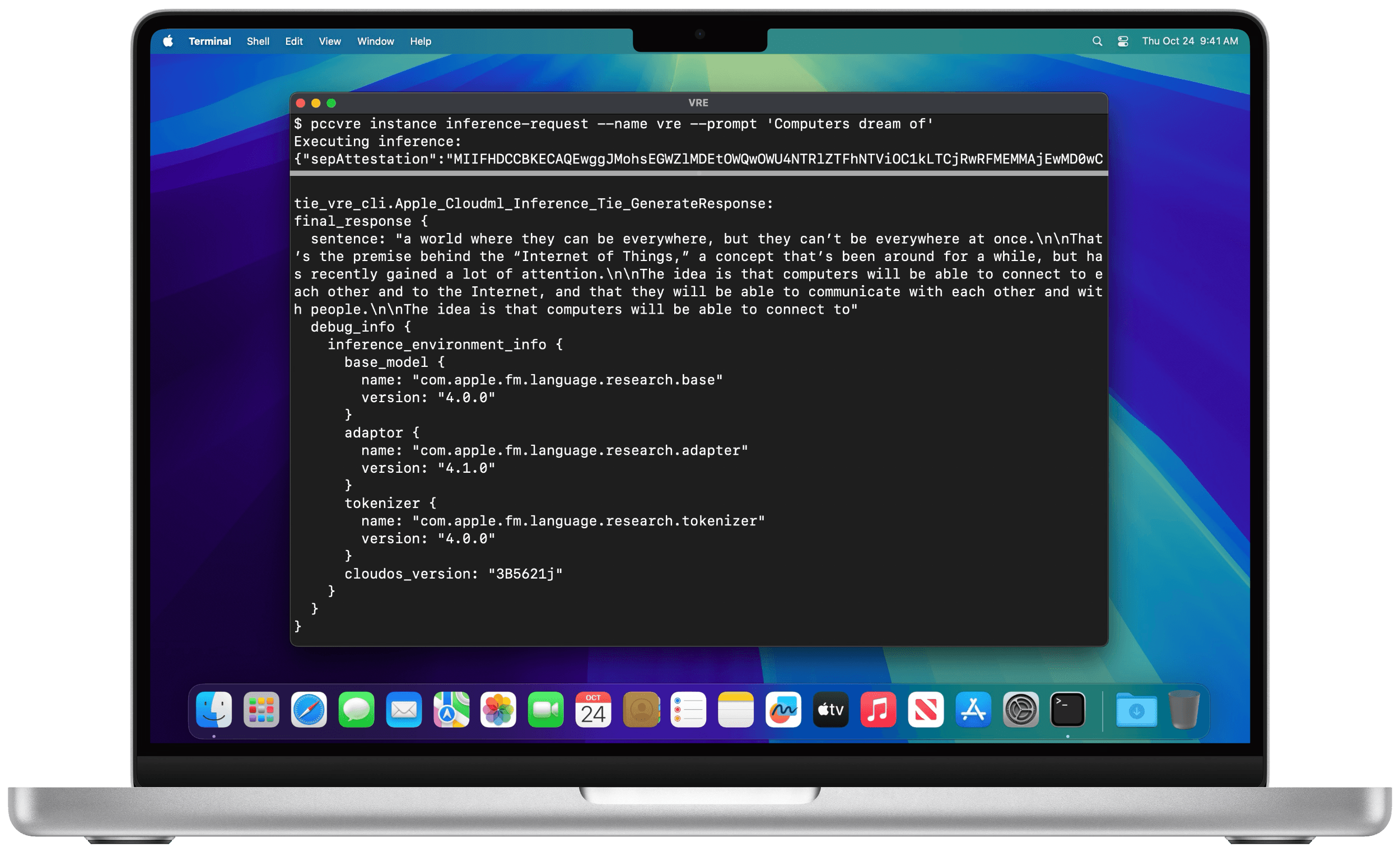The image size is (1400, 852).
Task: Open Safari
Action: coord(307,709)
